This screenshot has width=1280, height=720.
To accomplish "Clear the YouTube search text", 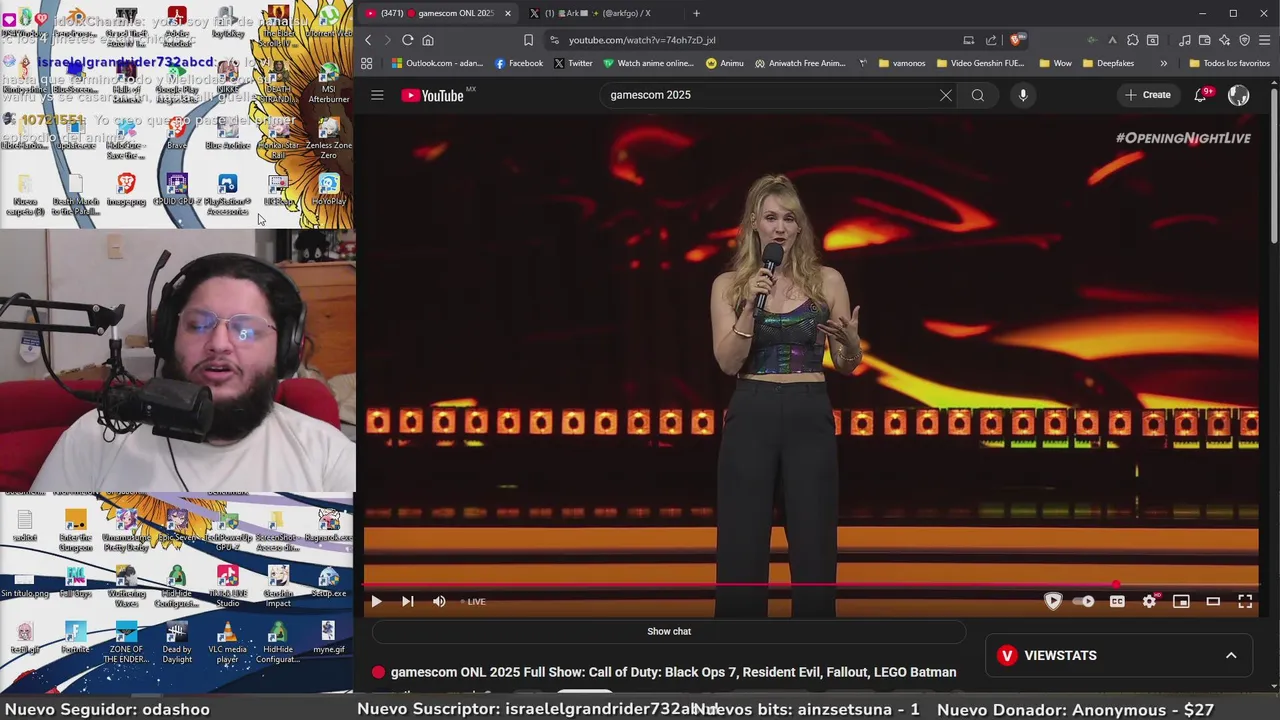I will (x=945, y=95).
